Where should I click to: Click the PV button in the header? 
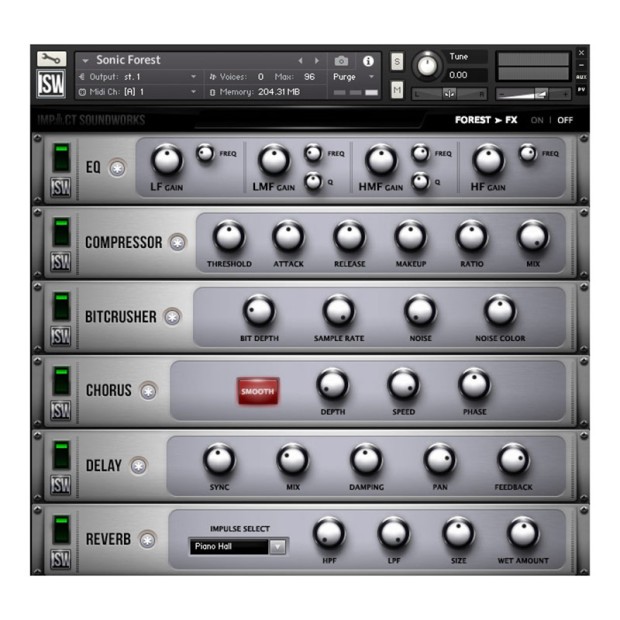581,90
